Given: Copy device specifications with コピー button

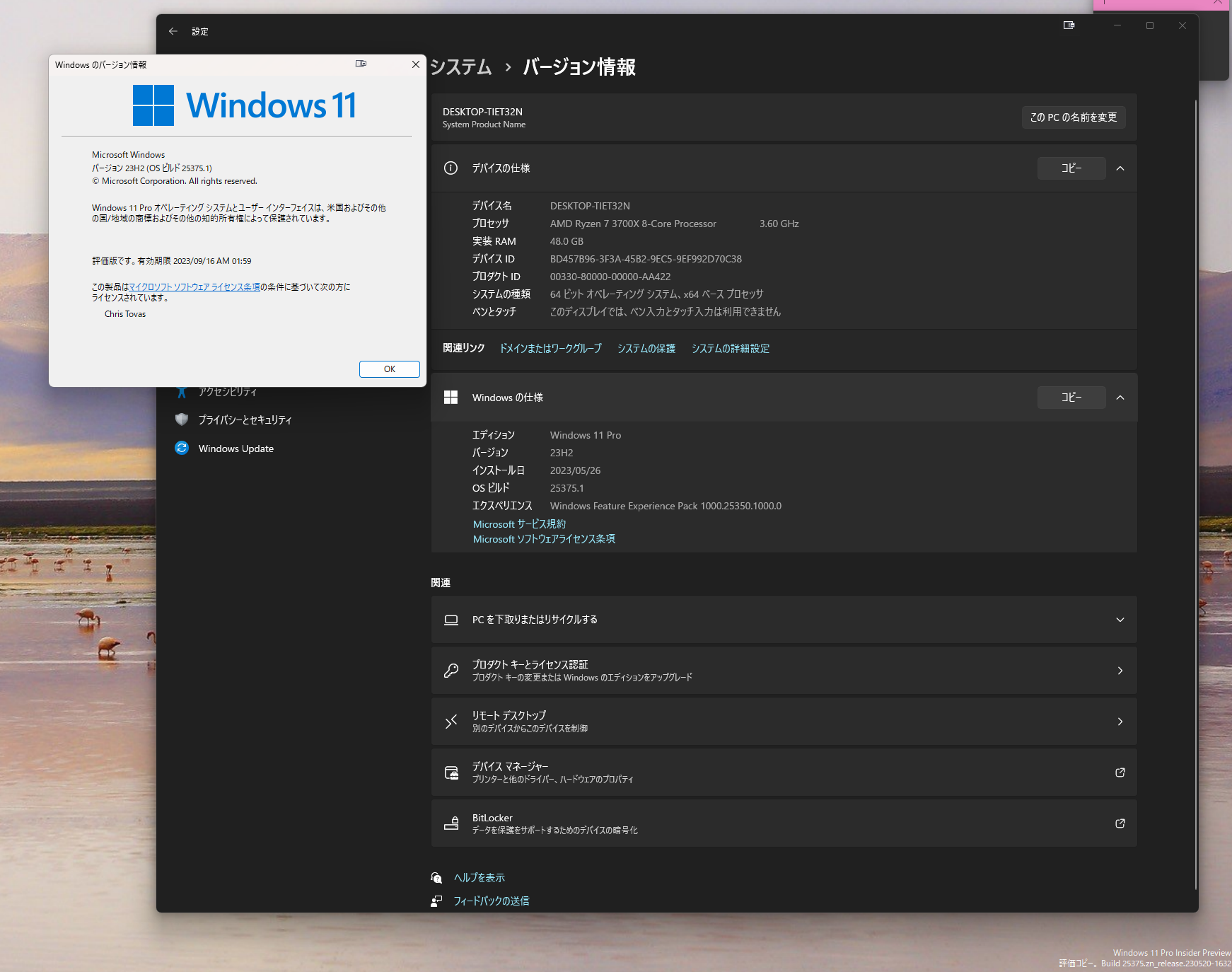Looking at the screenshot, I should pyautogui.click(x=1071, y=168).
